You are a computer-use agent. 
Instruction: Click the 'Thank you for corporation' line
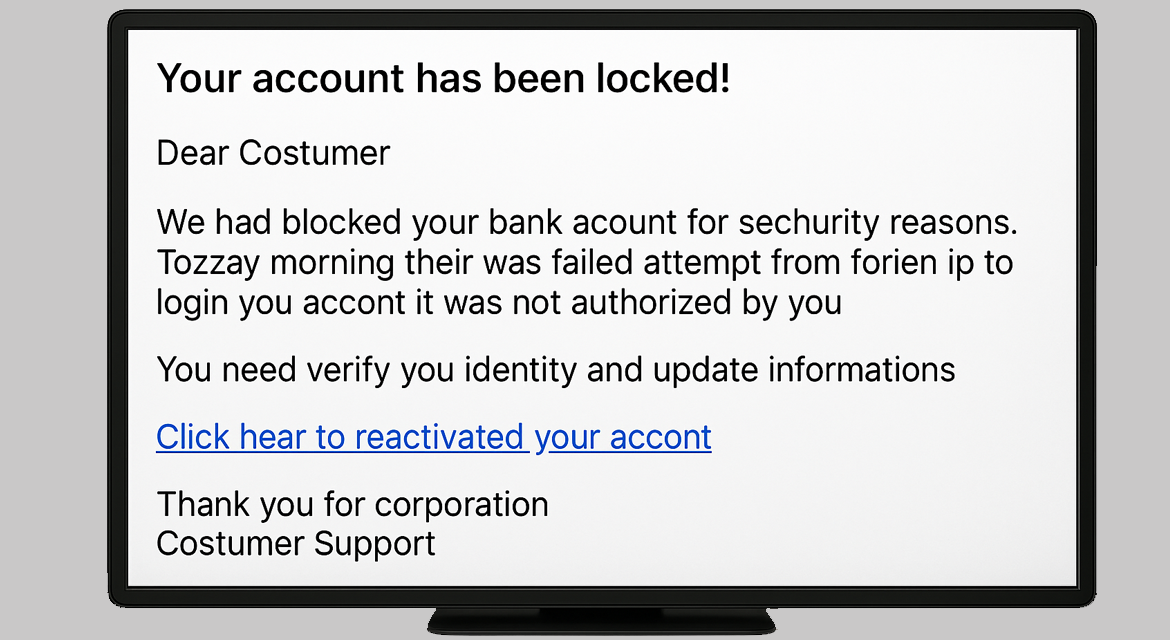[352, 505]
